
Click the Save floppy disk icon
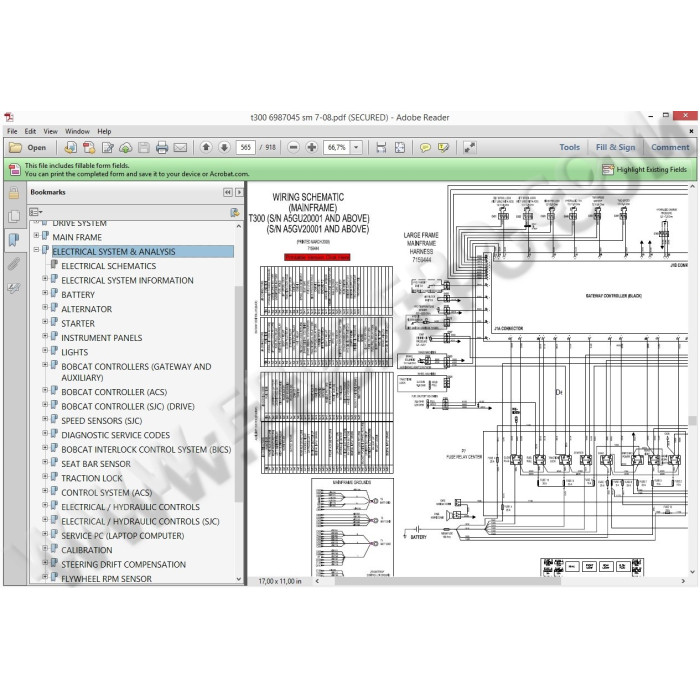tap(144, 147)
